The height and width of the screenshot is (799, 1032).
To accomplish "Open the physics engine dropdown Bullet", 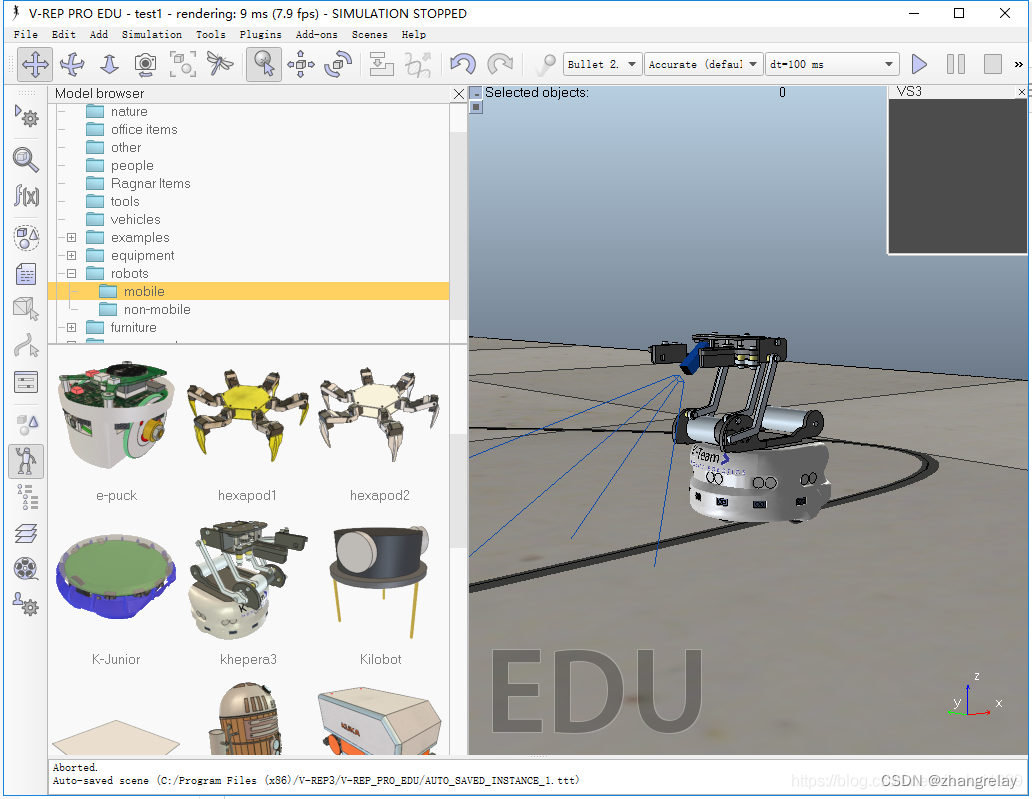I will coord(602,64).
